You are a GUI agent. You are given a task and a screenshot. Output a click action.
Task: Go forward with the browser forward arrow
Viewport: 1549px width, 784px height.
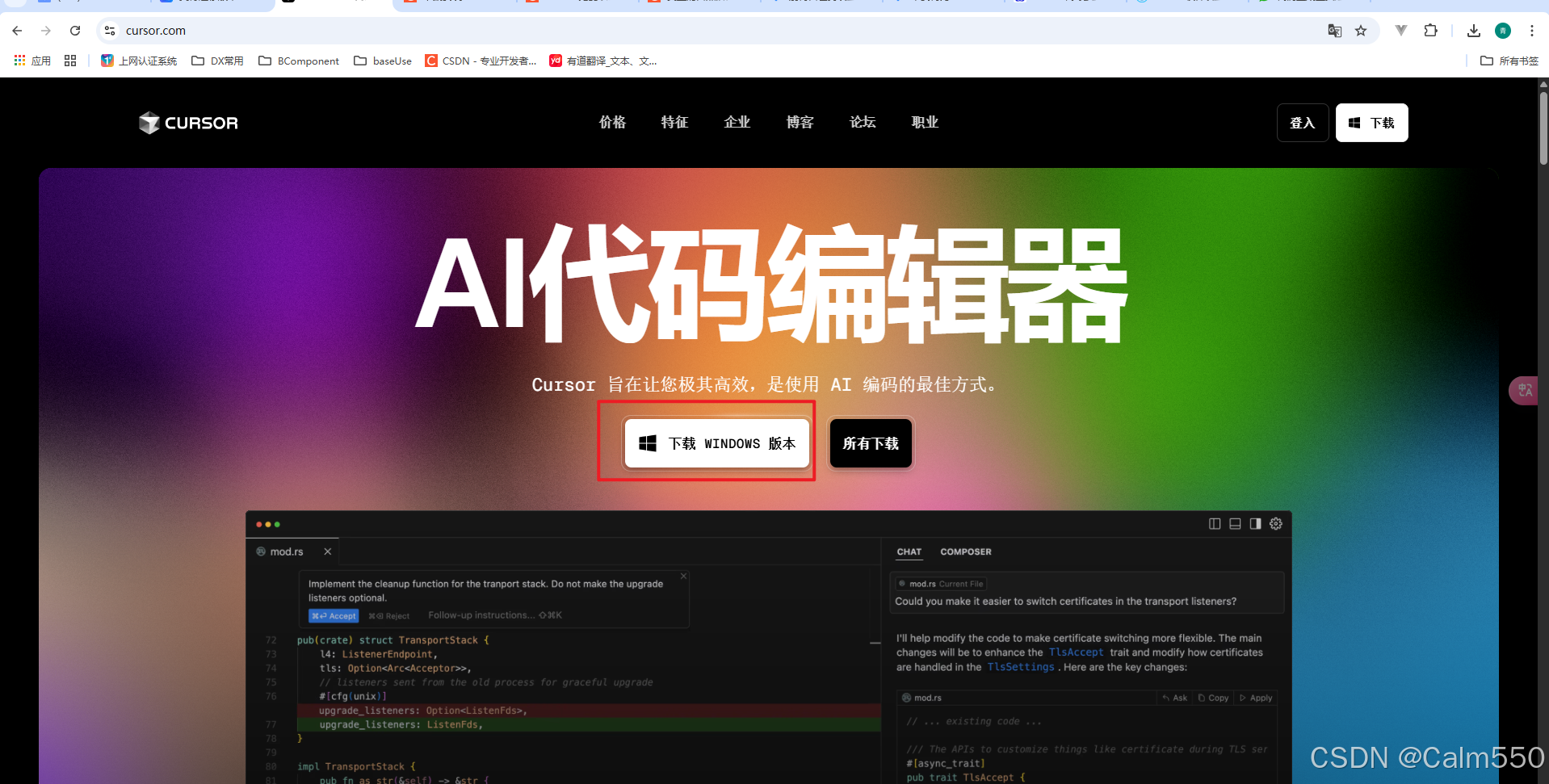pyautogui.click(x=46, y=31)
